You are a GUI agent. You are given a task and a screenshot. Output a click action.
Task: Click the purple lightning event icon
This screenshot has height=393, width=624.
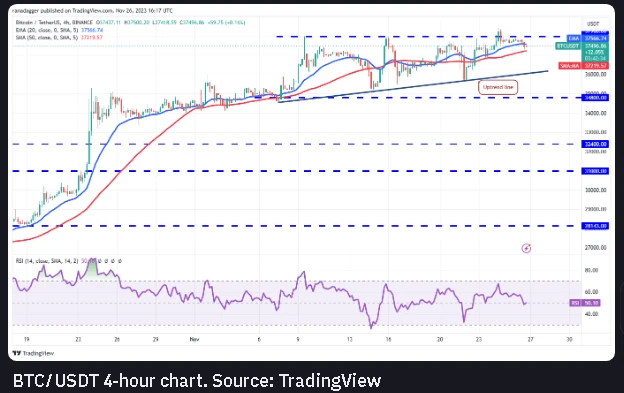point(526,248)
